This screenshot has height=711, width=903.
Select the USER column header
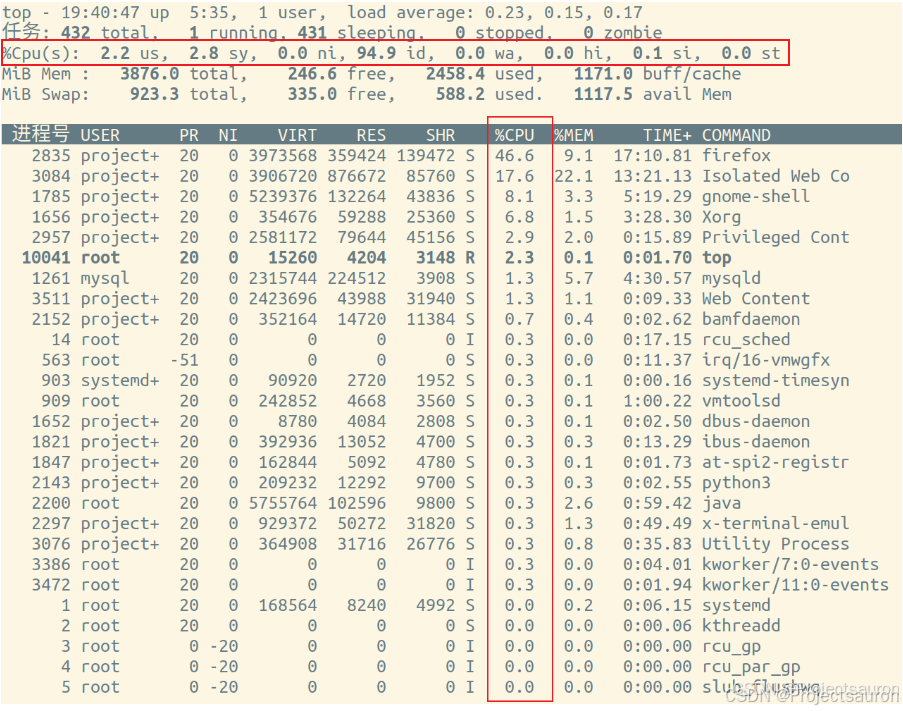pyautogui.click(x=100, y=135)
